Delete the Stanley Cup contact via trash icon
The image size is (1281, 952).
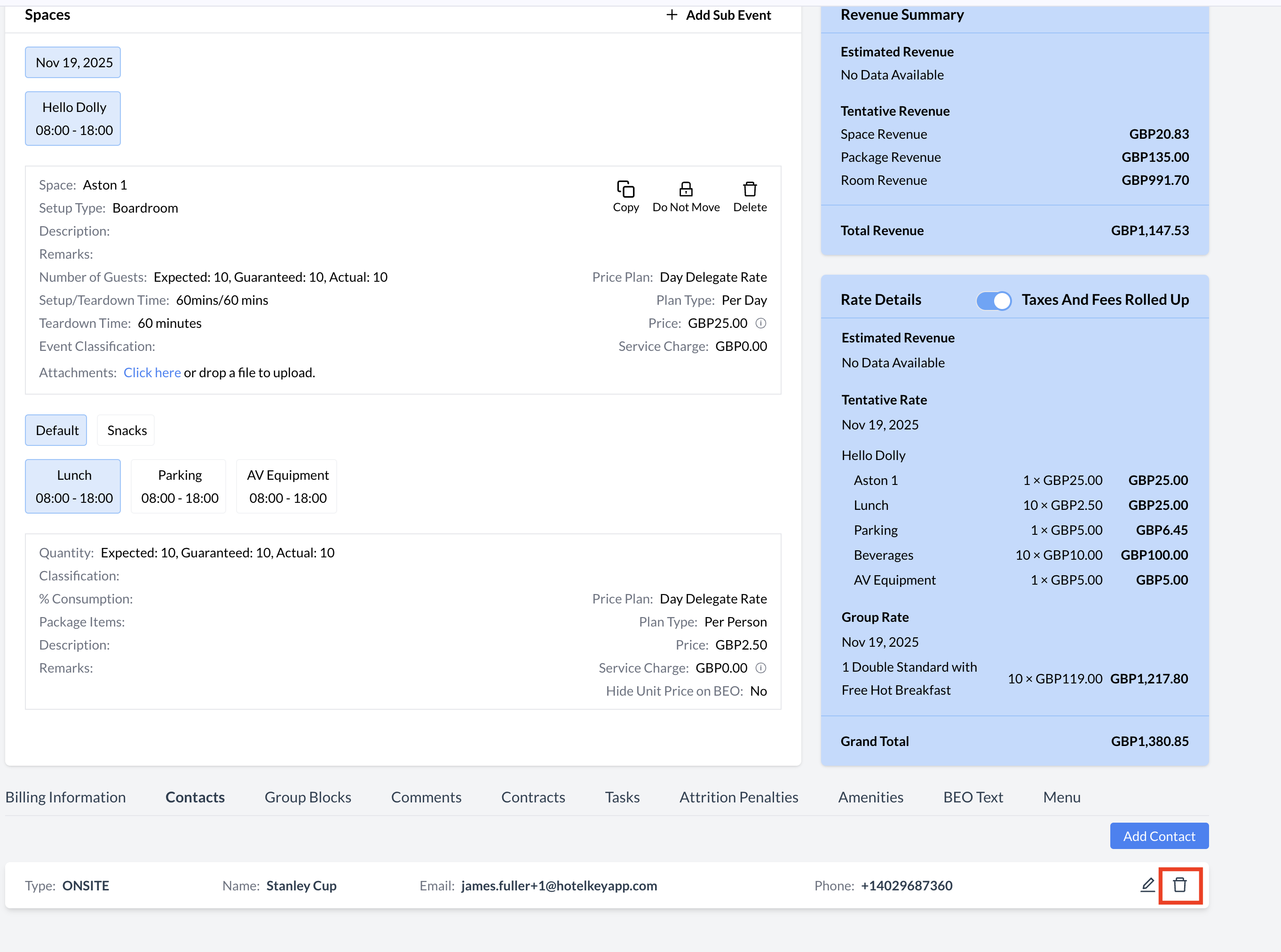pos(1179,885)
